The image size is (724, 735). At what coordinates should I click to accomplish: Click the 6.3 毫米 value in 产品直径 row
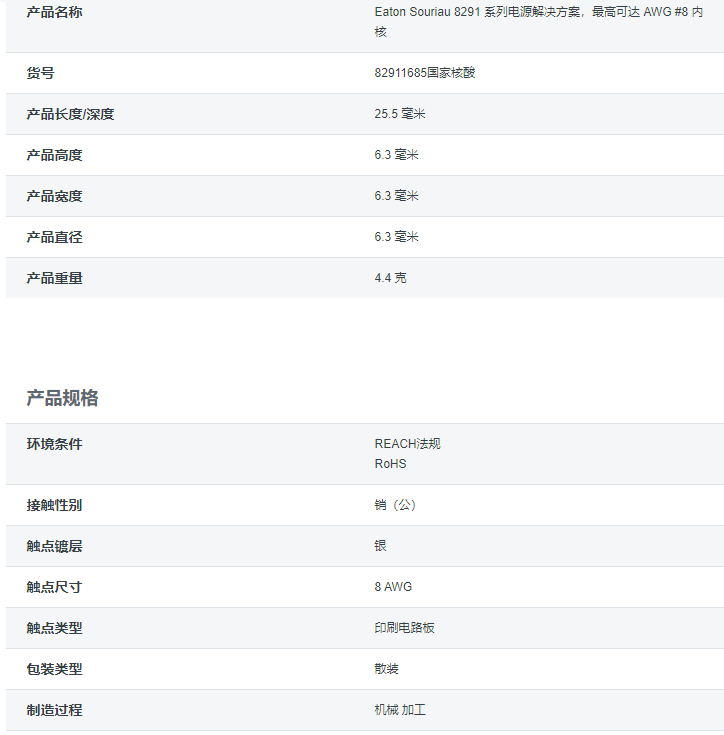pos(396,237)
